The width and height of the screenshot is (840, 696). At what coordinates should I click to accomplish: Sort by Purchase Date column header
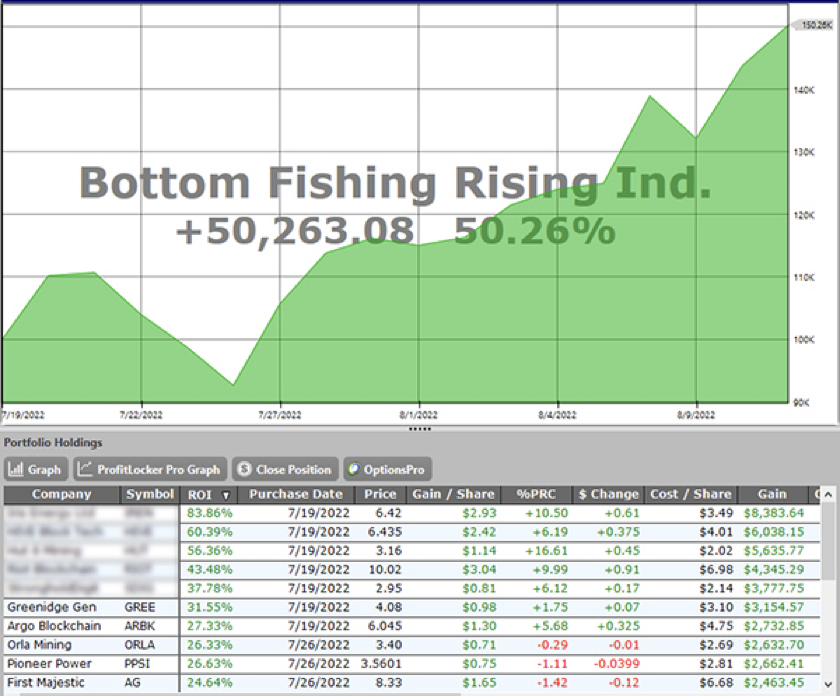[295, 494]
